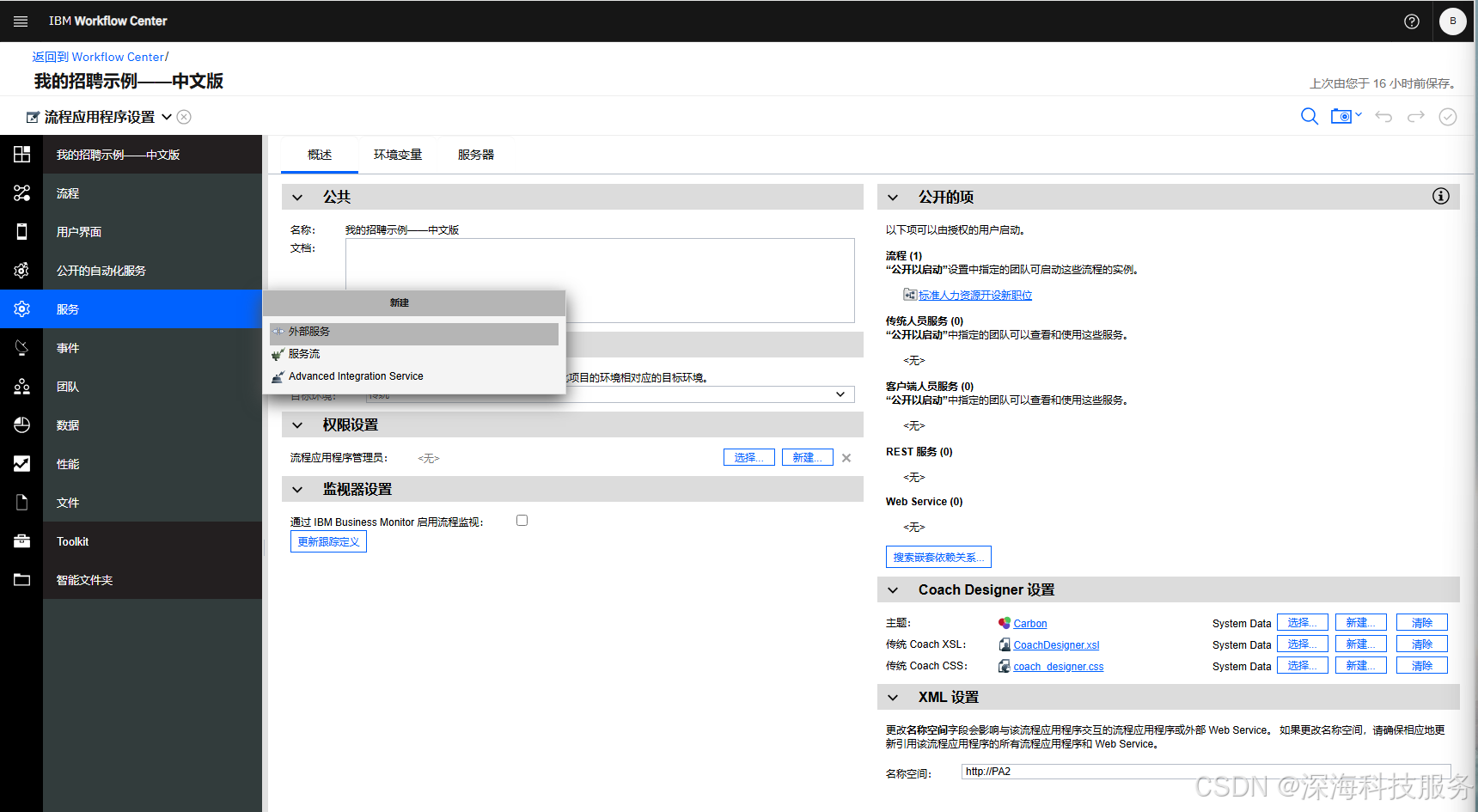Open the CoachDesigner.xsl link
Image resolution: width=1478 pixels, height=812 pixels.
(x=1056, y=645)
